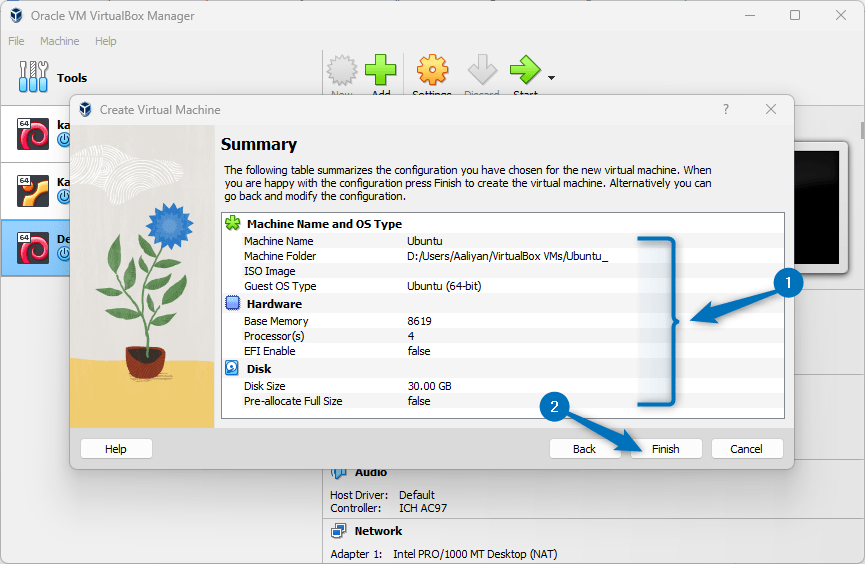Viewport: 865px width, 564px height.
Task: Select Tools in VirtualBox Manager sidebar
Action: coord(52,77)
